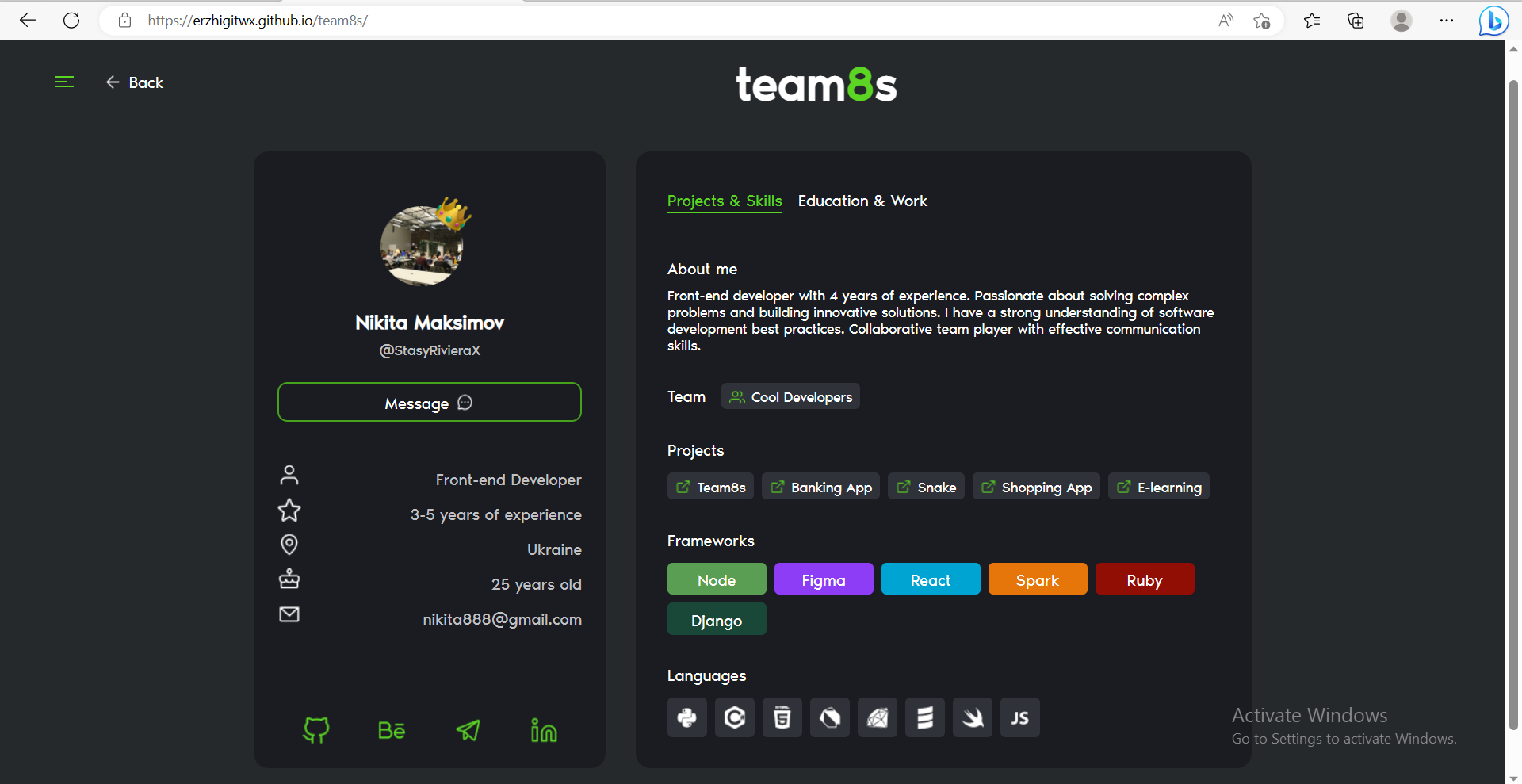
Task: Click the person icon beside Front-end Developer
Action: pos(289,475)
